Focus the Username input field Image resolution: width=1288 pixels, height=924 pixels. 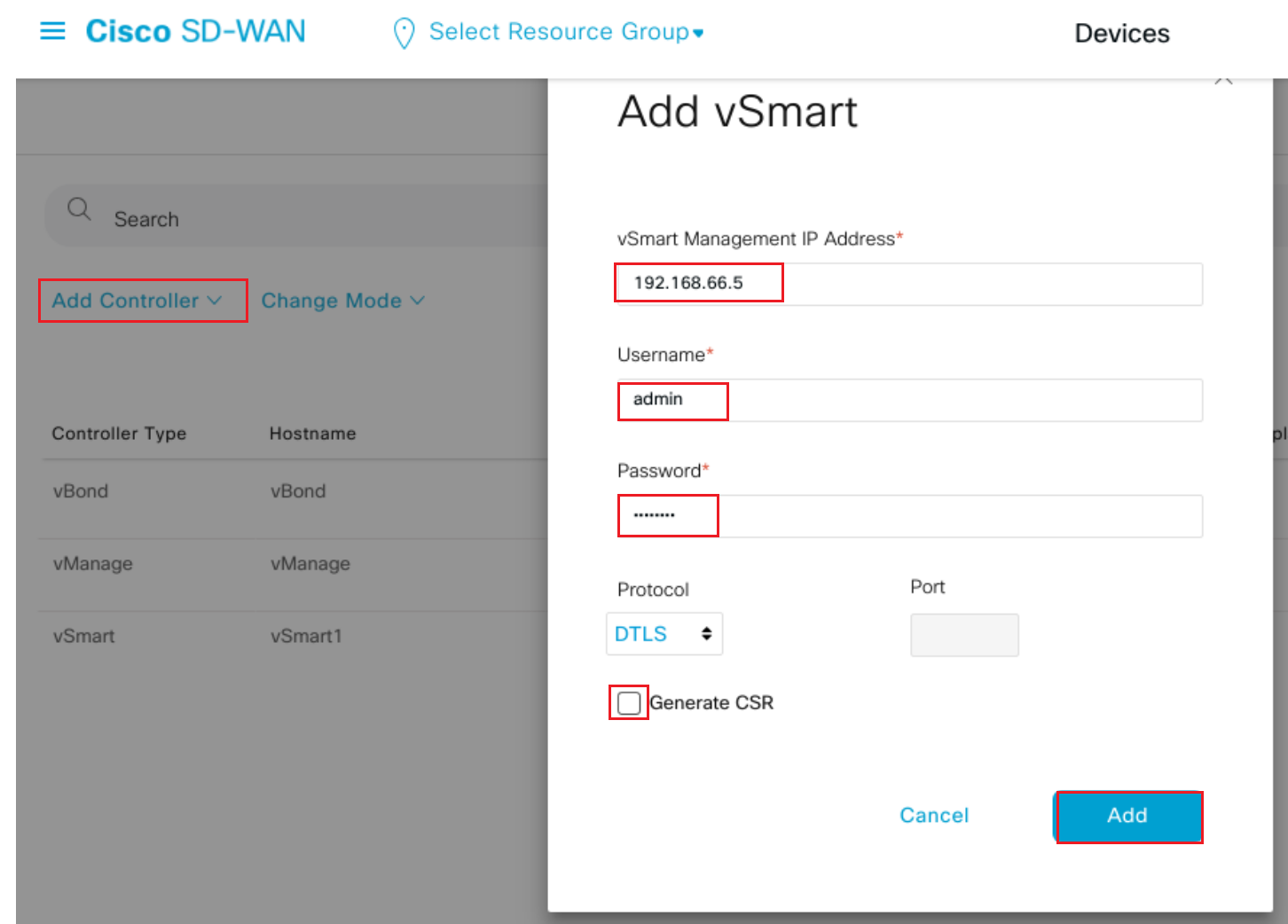pos(908,400)
